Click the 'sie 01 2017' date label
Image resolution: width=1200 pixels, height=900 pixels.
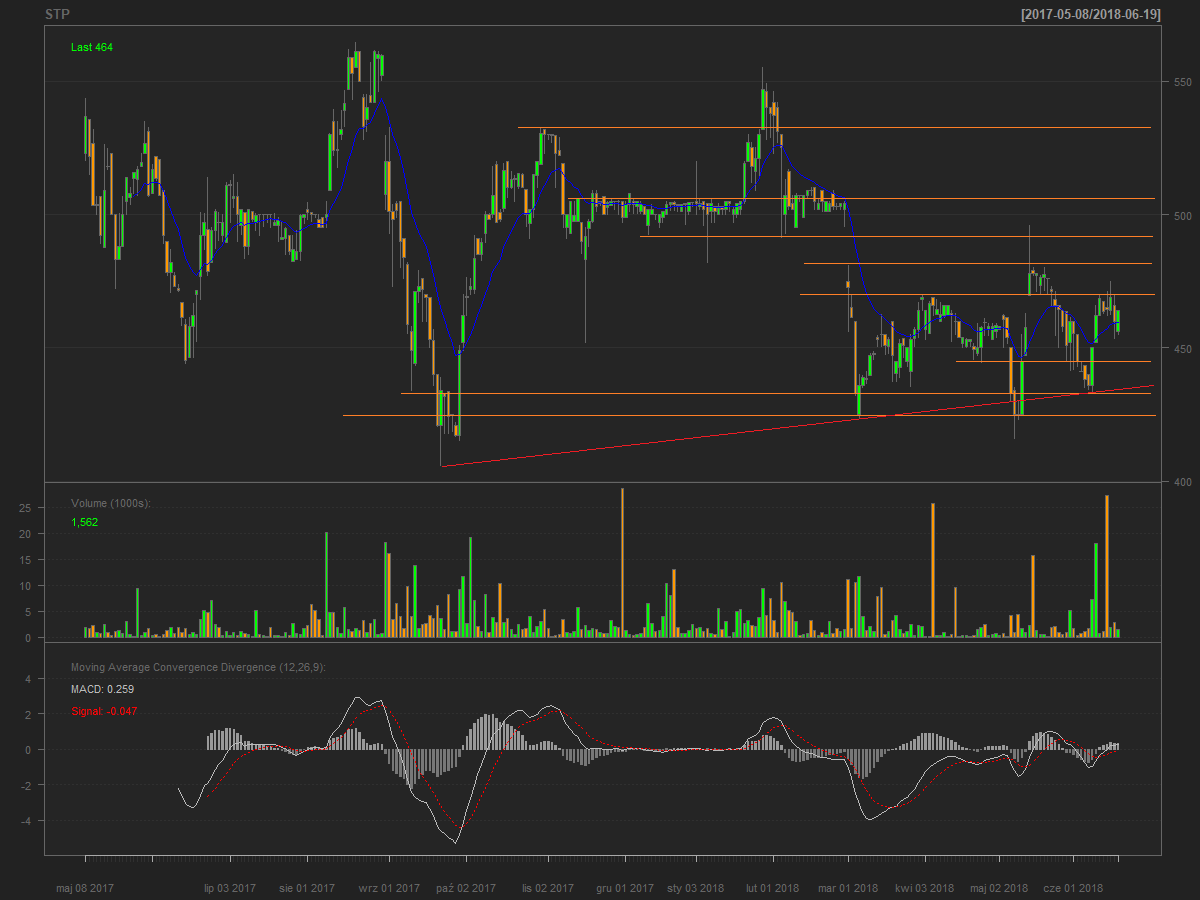(x=308, y=888)
